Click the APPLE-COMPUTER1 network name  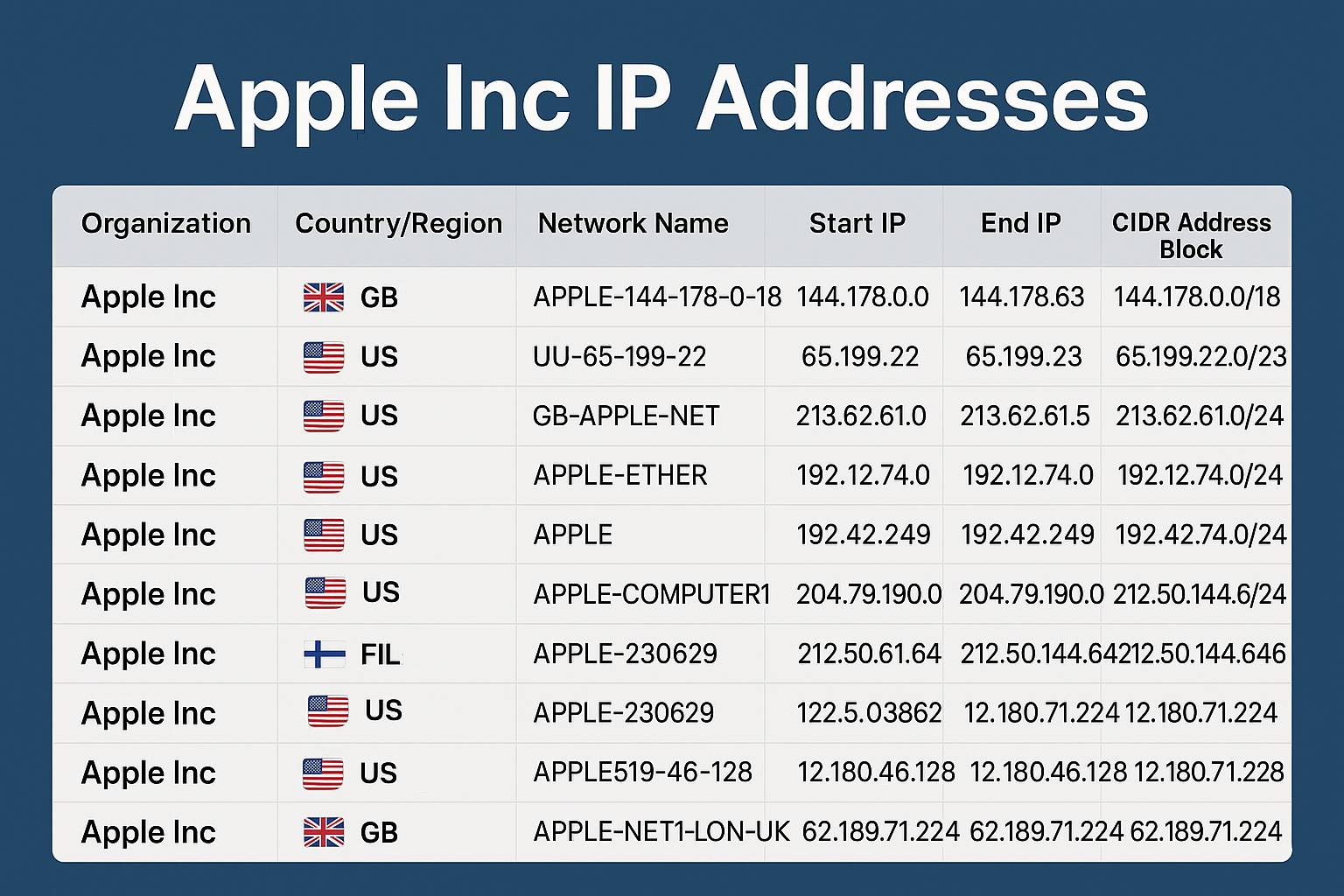point(651,594)
